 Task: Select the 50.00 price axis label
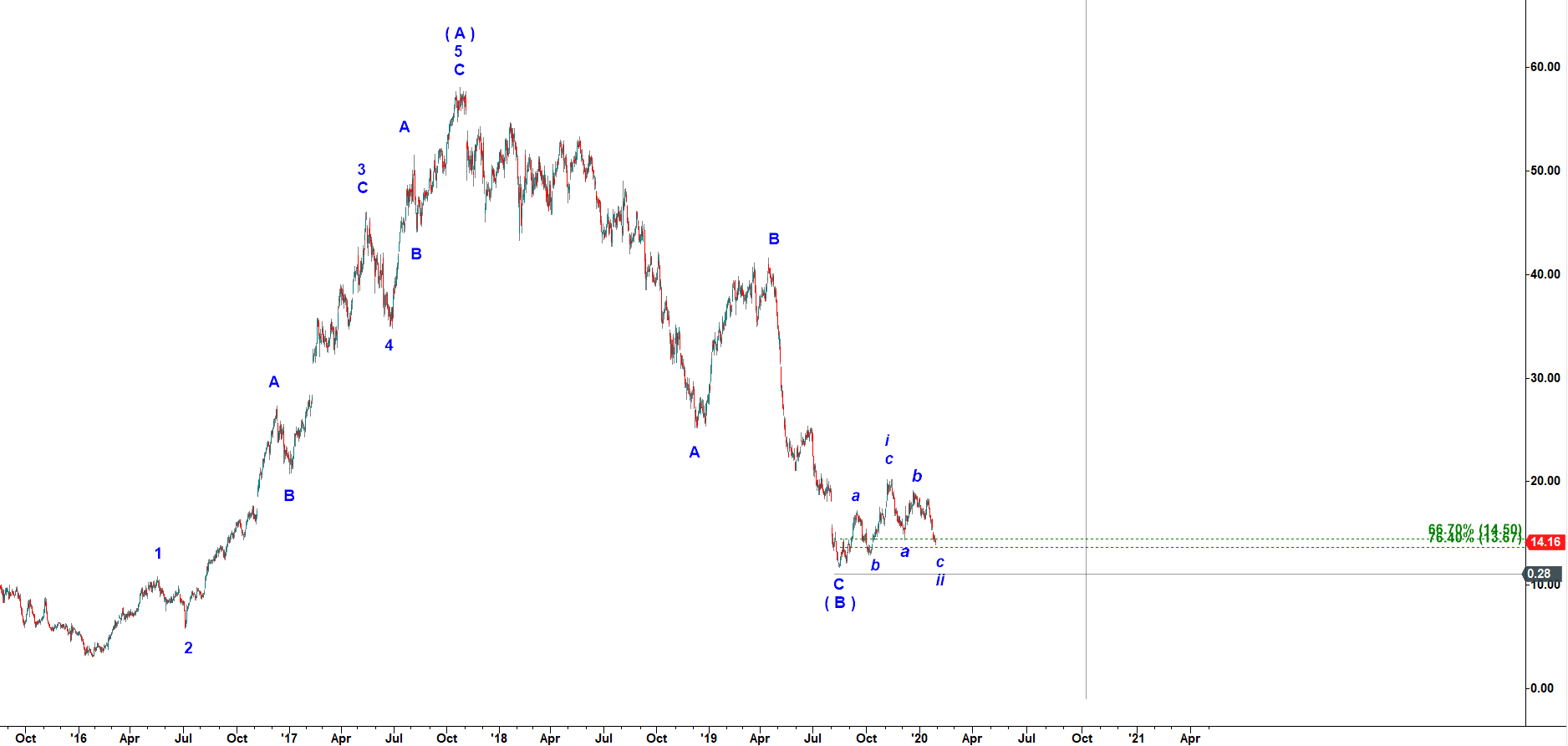click(1545, 171)
